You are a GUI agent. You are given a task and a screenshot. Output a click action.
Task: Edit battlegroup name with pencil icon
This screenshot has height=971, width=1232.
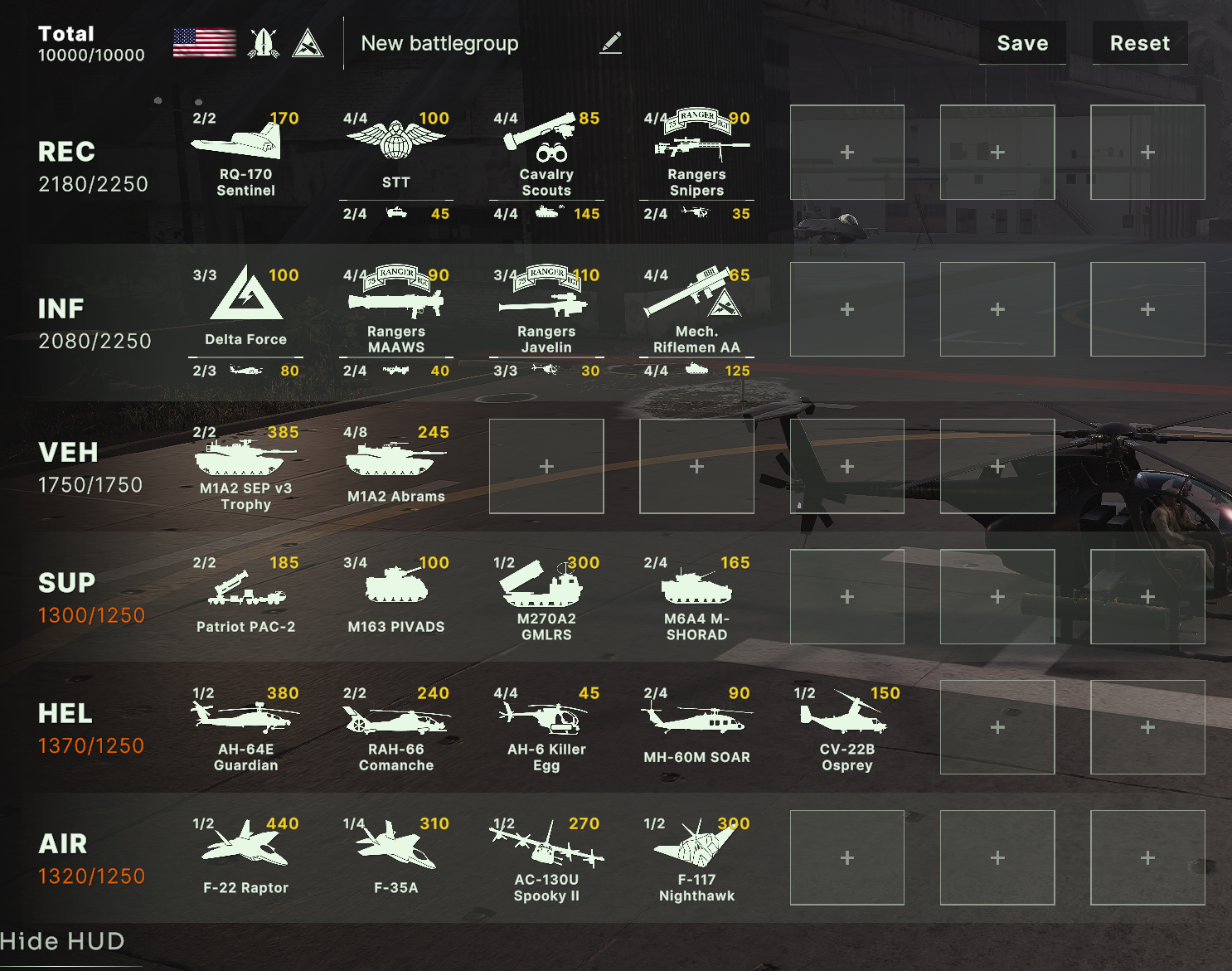click(x=611, y=43)
